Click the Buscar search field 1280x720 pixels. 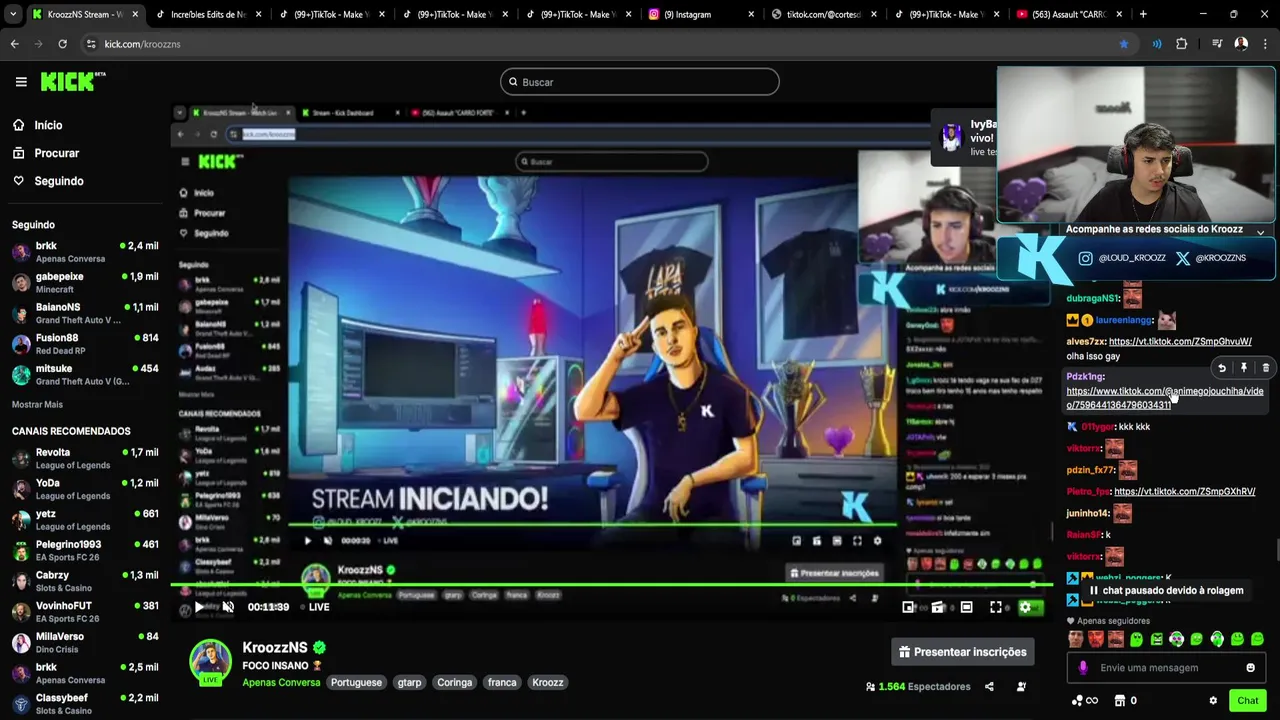(640, 82)
